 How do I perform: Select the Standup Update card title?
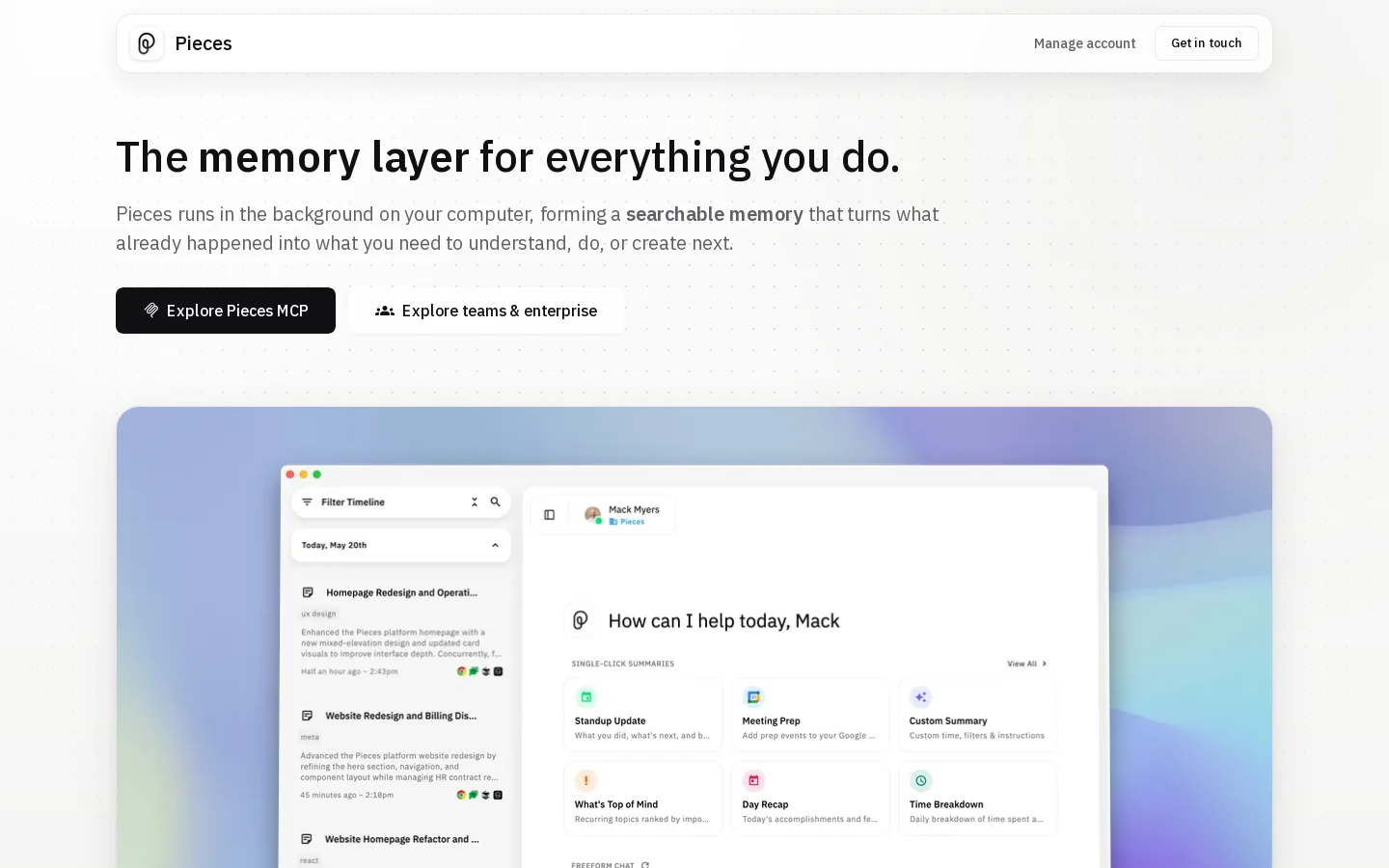[x=610, y=721]
